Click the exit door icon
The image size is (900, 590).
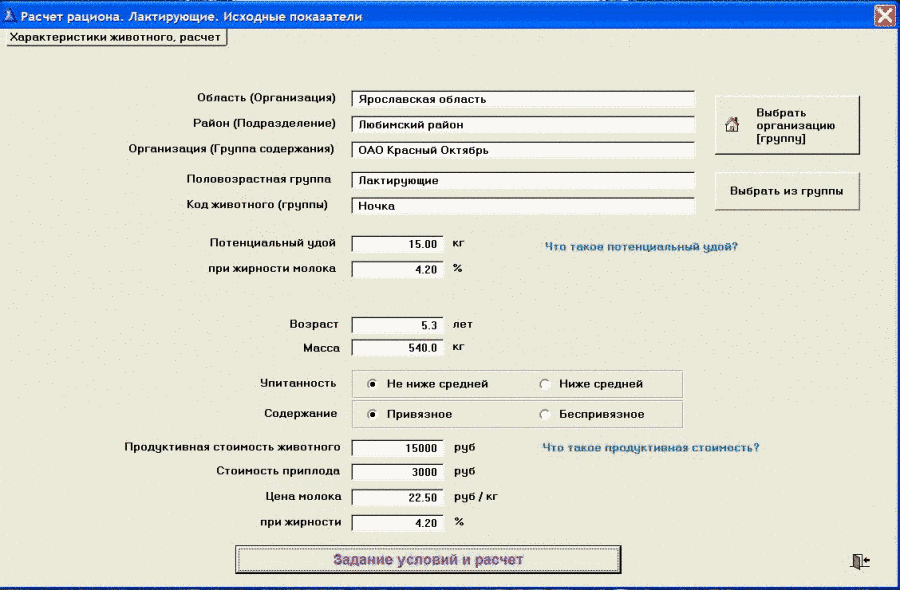860,561
